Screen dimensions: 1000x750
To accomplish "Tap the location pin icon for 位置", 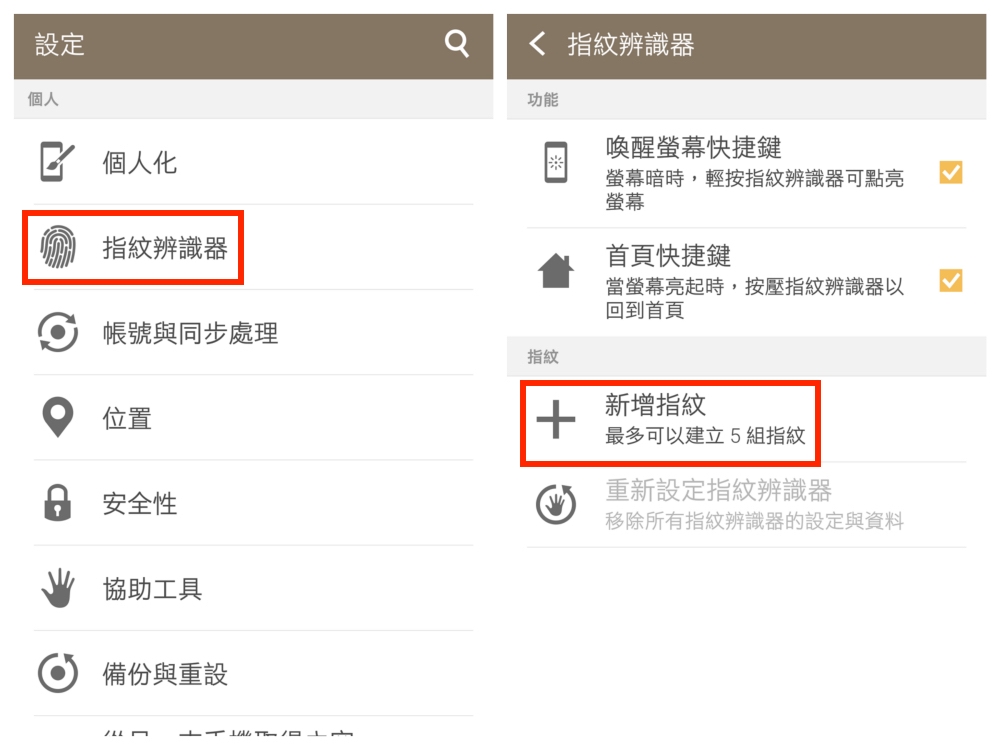I will click(58, 417).
